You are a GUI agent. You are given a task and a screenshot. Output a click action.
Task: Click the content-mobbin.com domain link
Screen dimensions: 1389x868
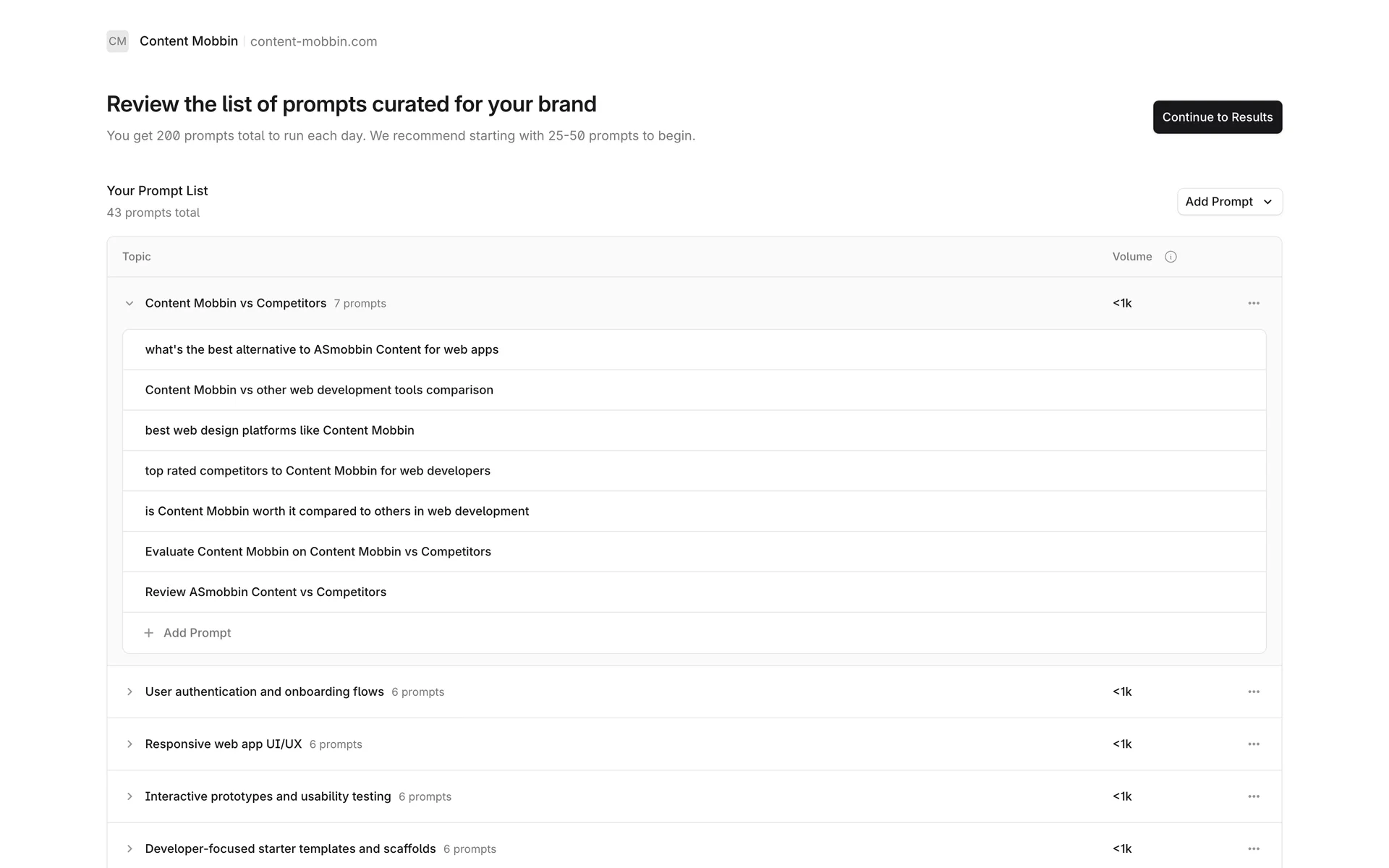(x=313, y=41)
